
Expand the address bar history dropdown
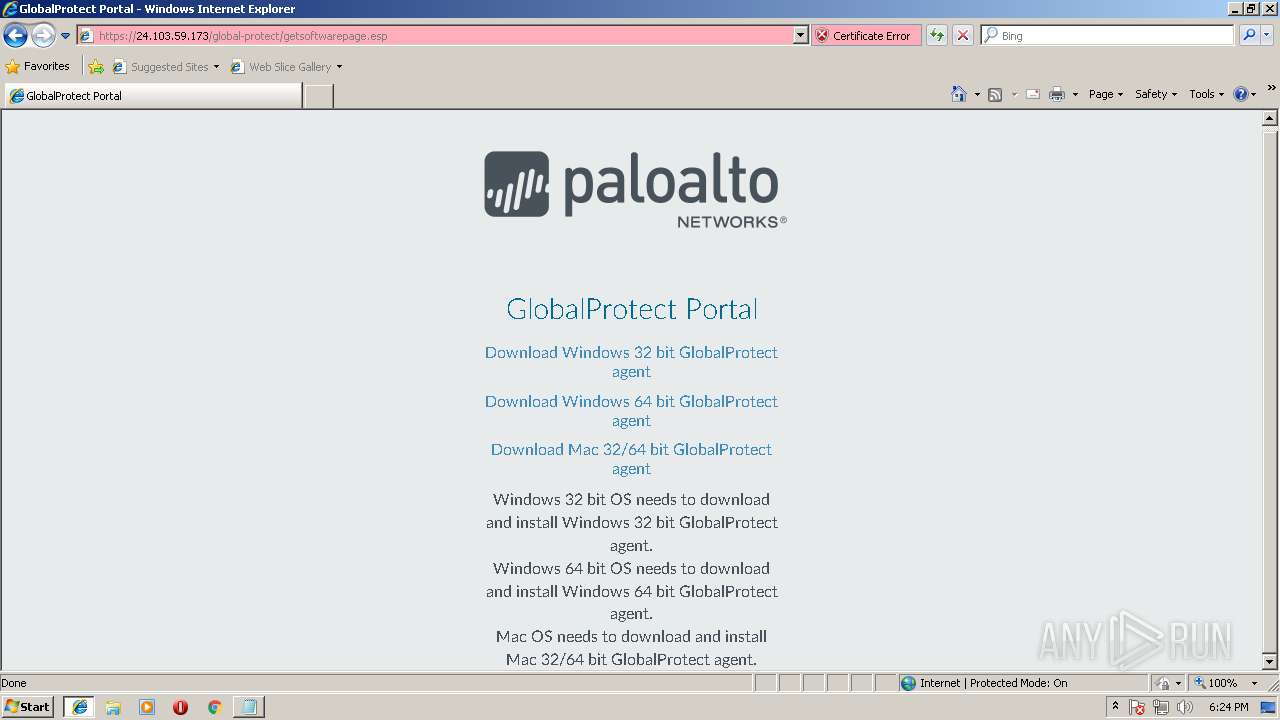(x=800, y=35)
